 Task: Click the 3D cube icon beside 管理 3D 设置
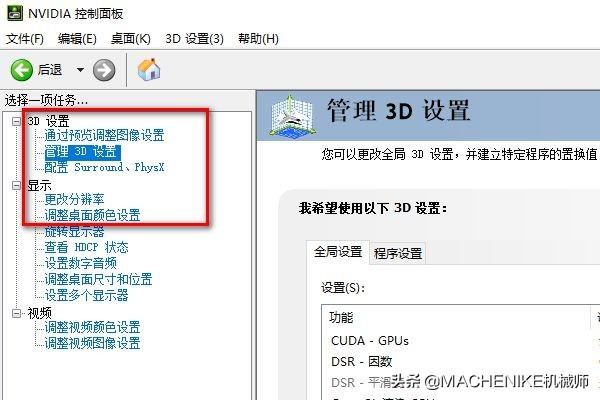coord(292,115)
